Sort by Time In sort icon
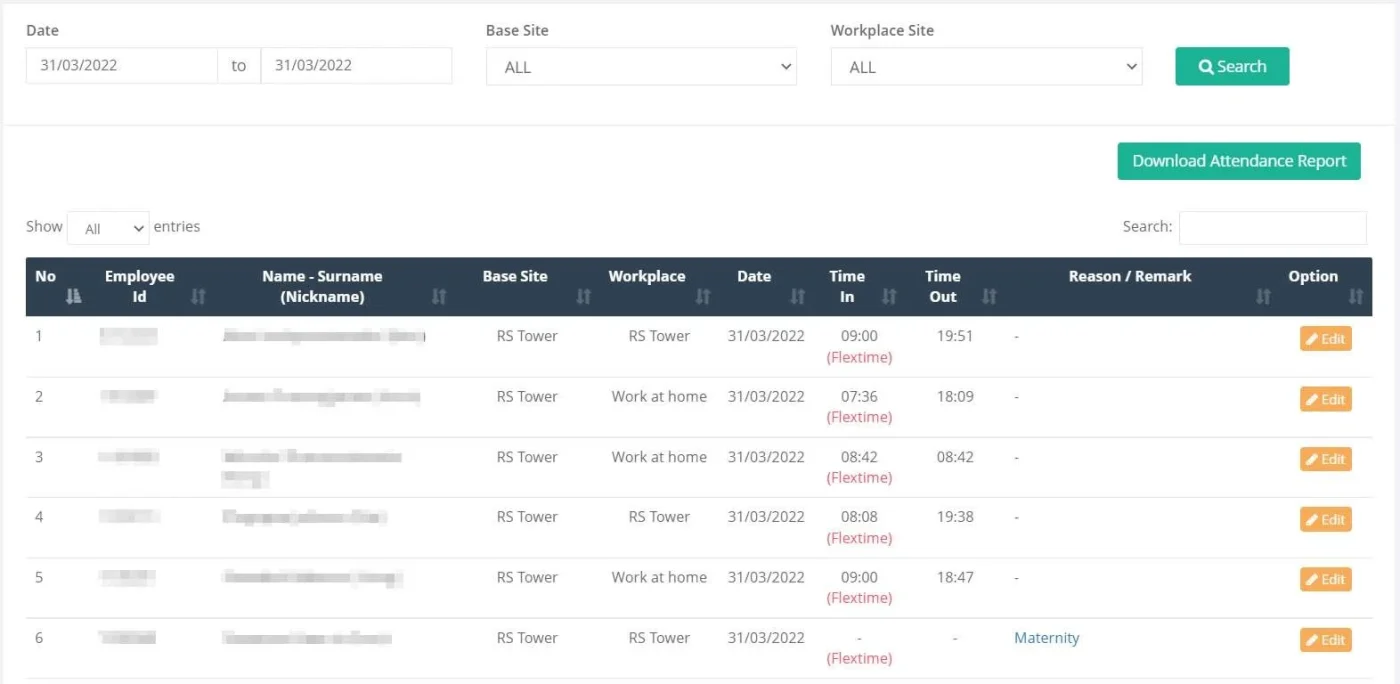This screenshot has height=684, width=1400. (889, 296)
